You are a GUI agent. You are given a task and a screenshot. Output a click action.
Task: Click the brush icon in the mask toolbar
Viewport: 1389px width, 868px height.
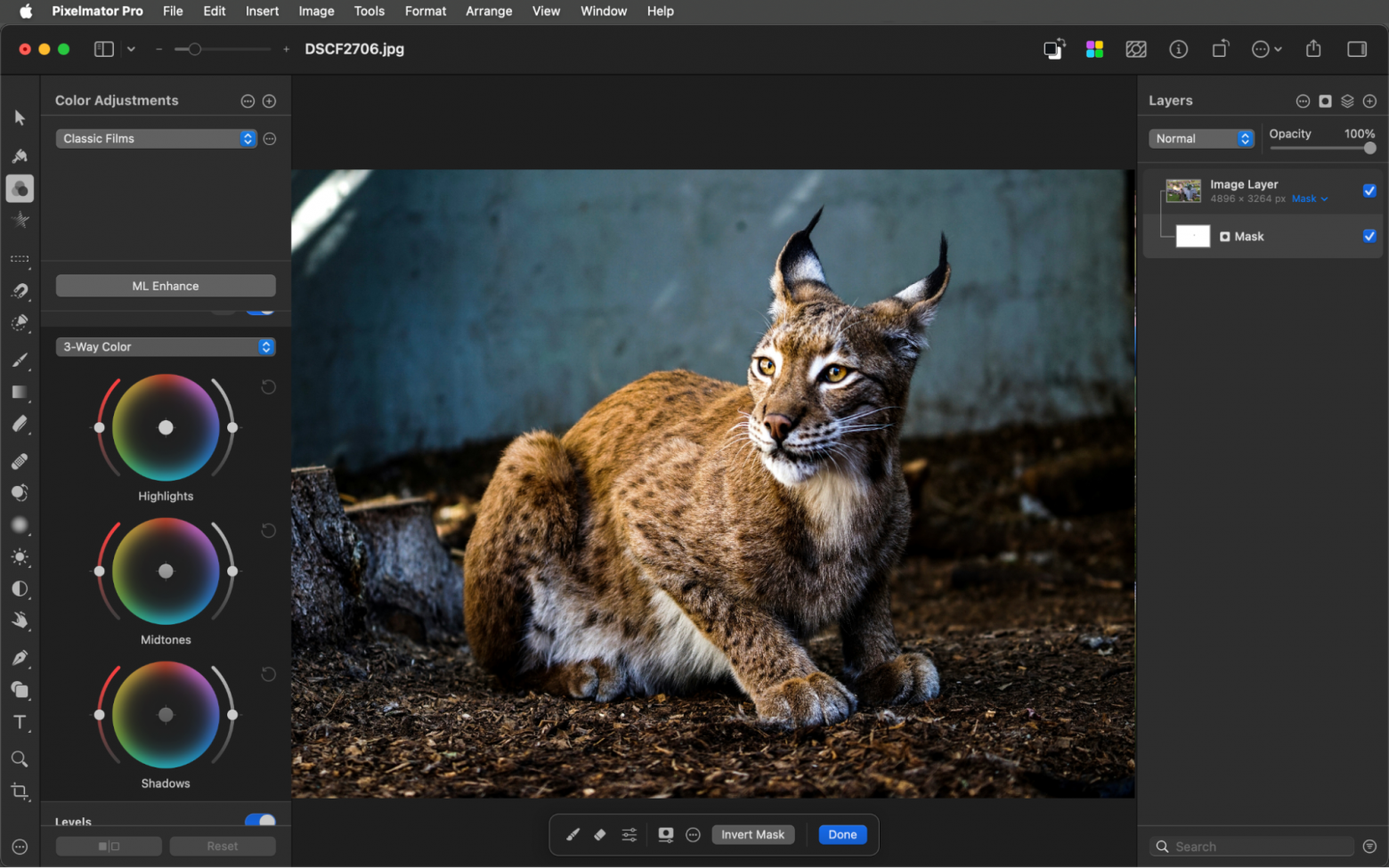(x=573, y=834)
